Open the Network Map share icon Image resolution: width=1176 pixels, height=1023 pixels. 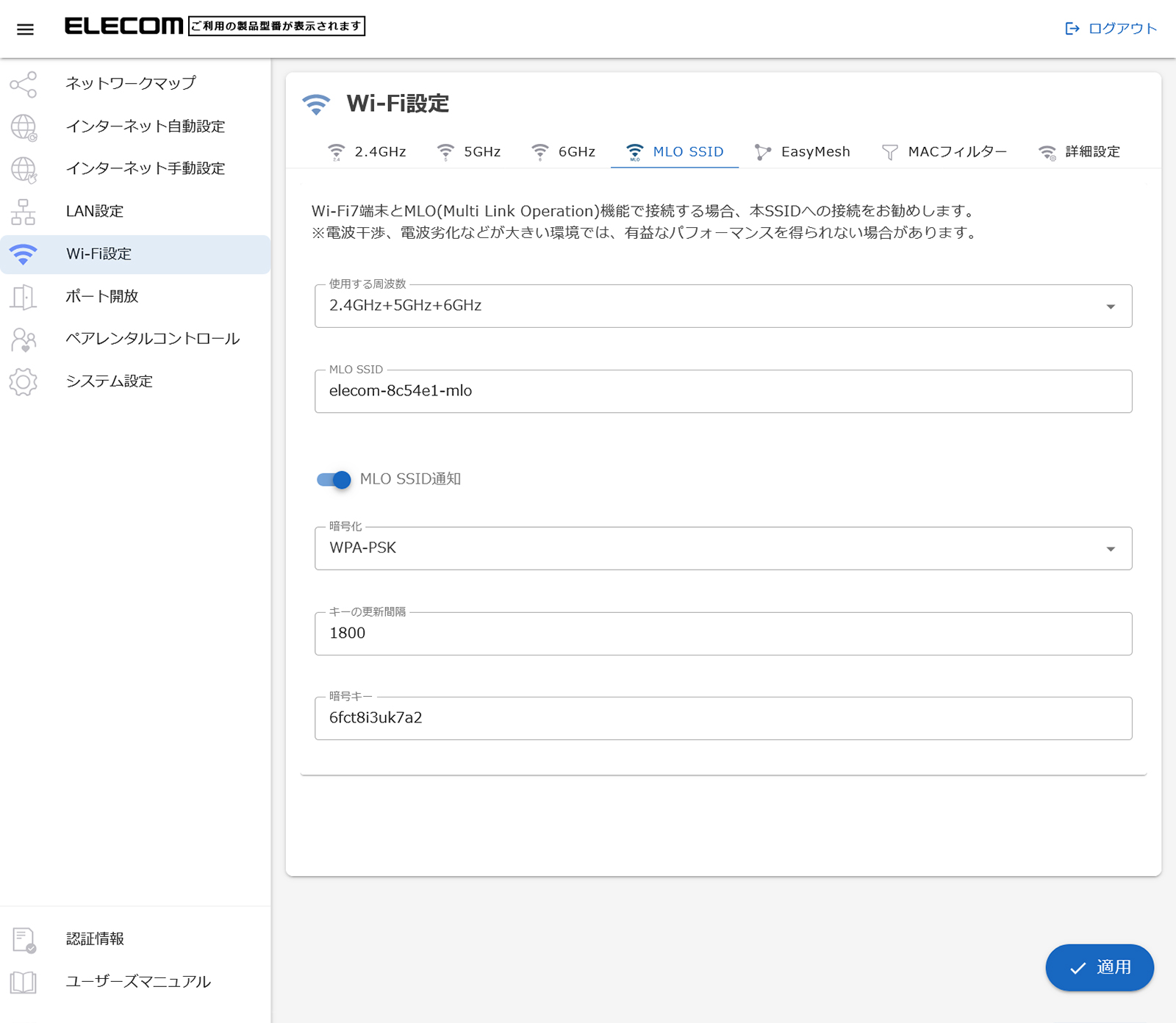click(24, 85)
